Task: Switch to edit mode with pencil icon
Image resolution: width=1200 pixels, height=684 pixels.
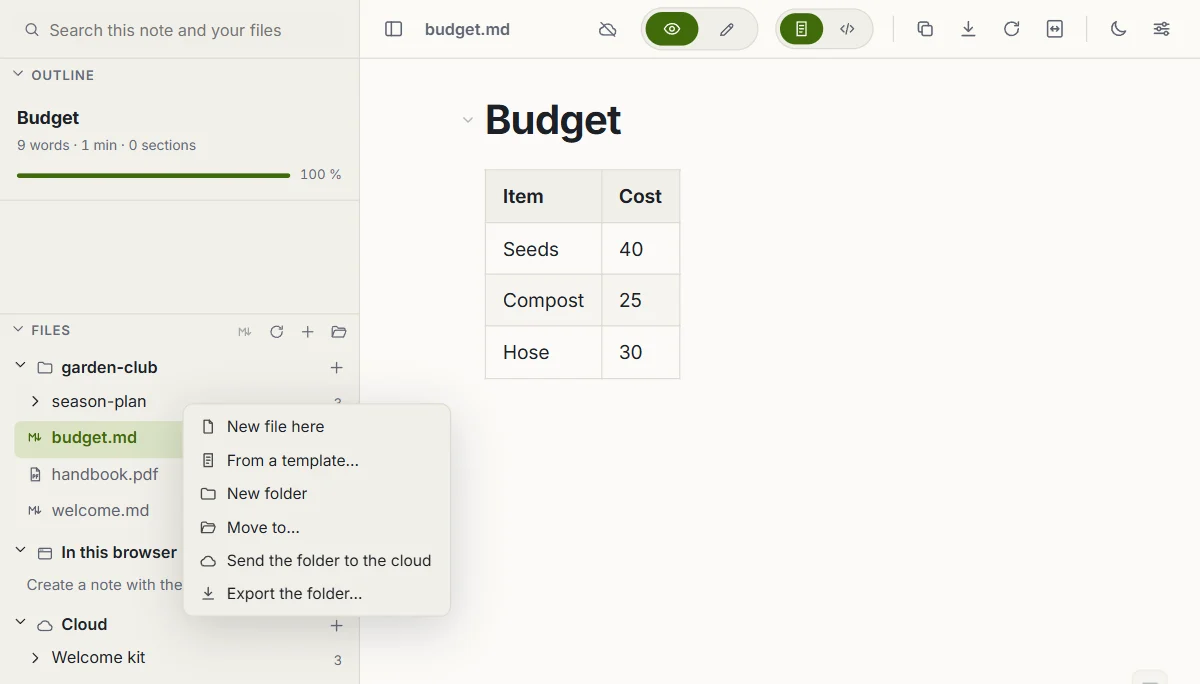Action: (x=727, y=29)
